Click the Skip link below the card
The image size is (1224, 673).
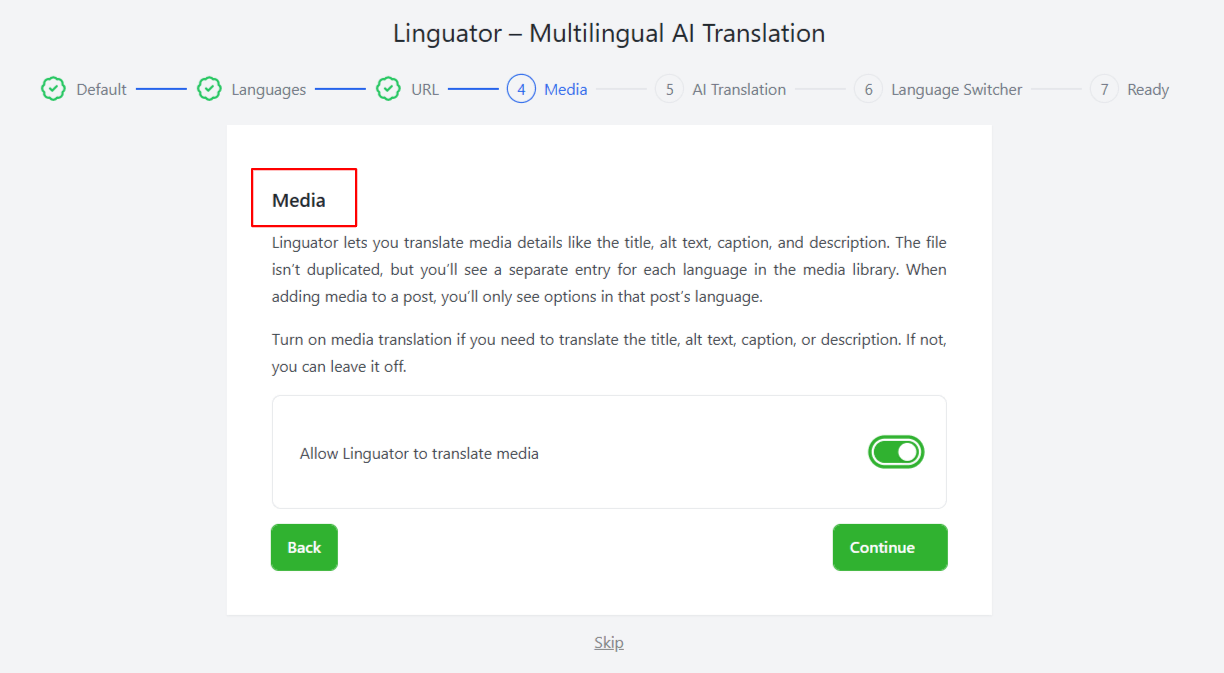[608, 642]
